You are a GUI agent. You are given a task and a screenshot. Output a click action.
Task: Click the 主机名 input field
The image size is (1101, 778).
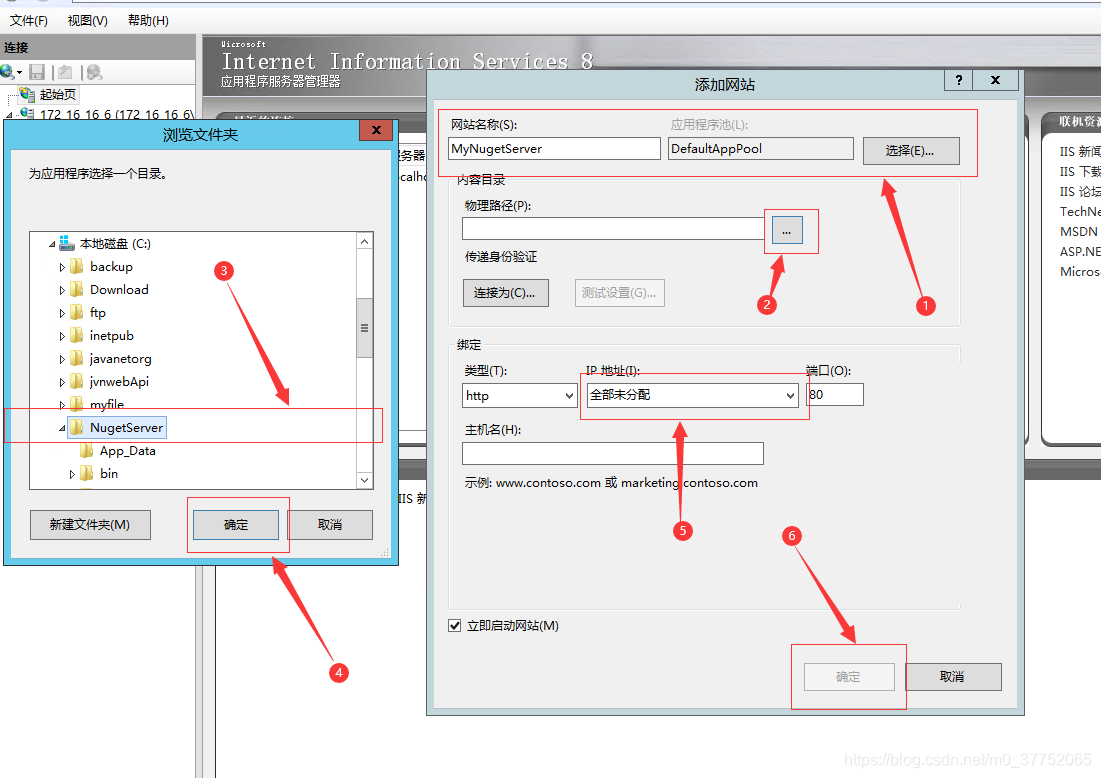[x=612, y=454]
